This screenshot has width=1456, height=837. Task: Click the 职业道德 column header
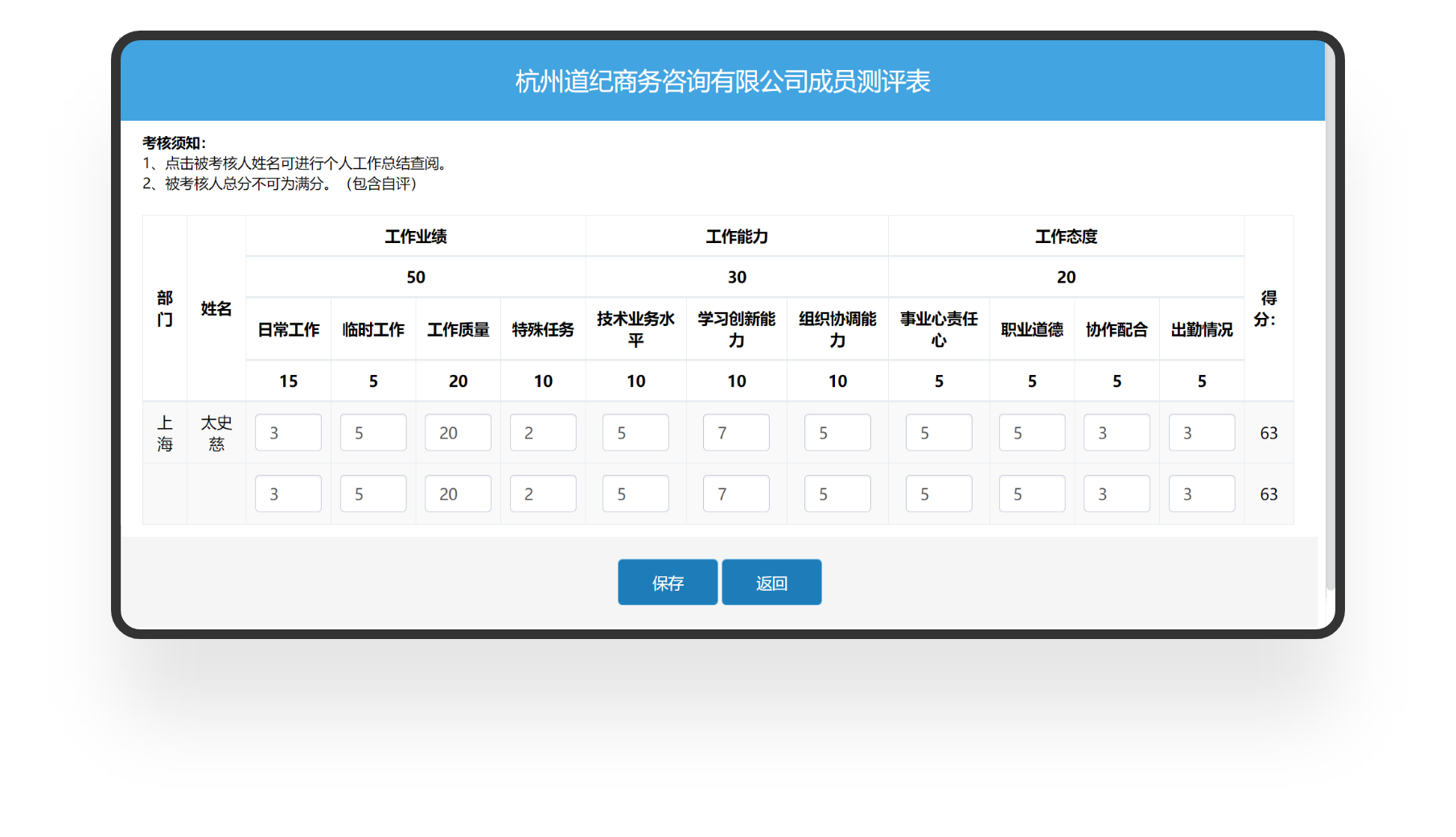(x=1032, y=330)
